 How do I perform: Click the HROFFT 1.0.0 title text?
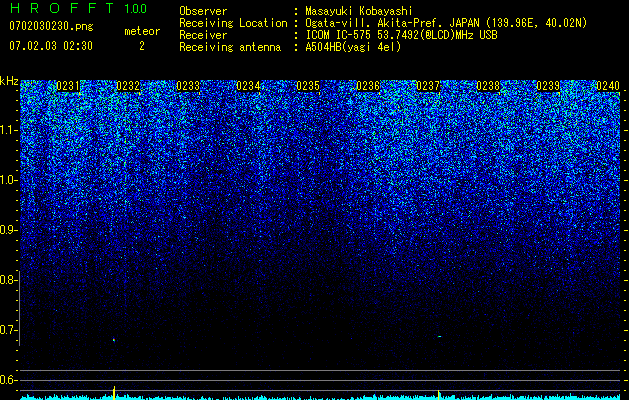78,8
